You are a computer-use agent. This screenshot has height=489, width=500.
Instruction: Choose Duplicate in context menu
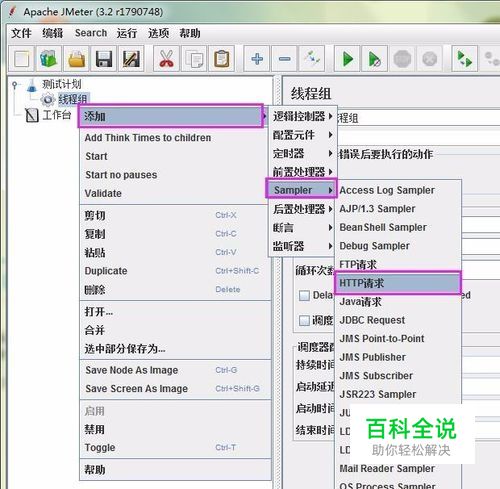tap(176, 271)
